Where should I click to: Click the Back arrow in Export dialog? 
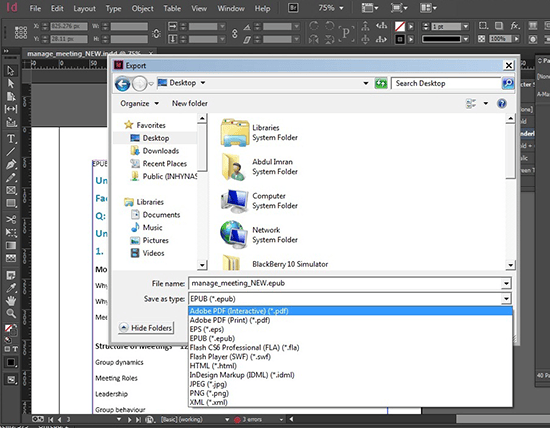coord(122,84)
